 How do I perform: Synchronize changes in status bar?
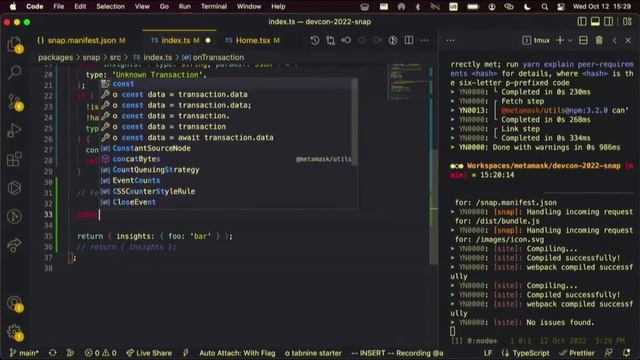[x=53, y=353]
